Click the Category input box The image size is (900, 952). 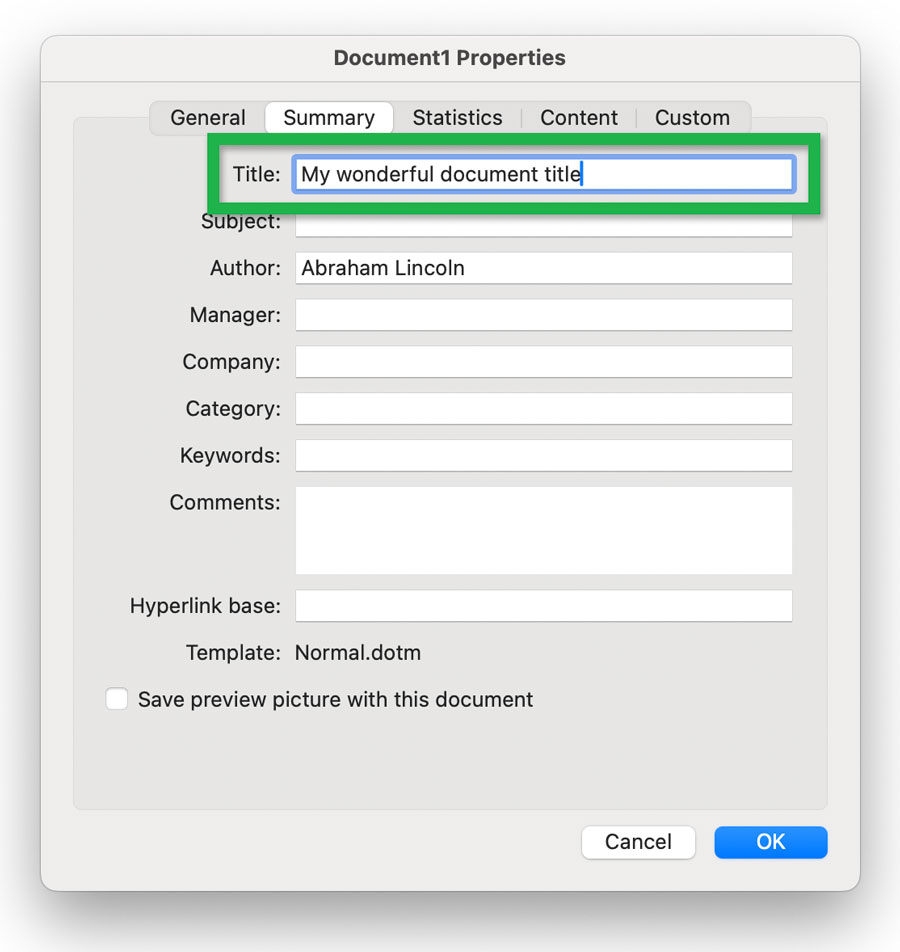coord(543,408)
